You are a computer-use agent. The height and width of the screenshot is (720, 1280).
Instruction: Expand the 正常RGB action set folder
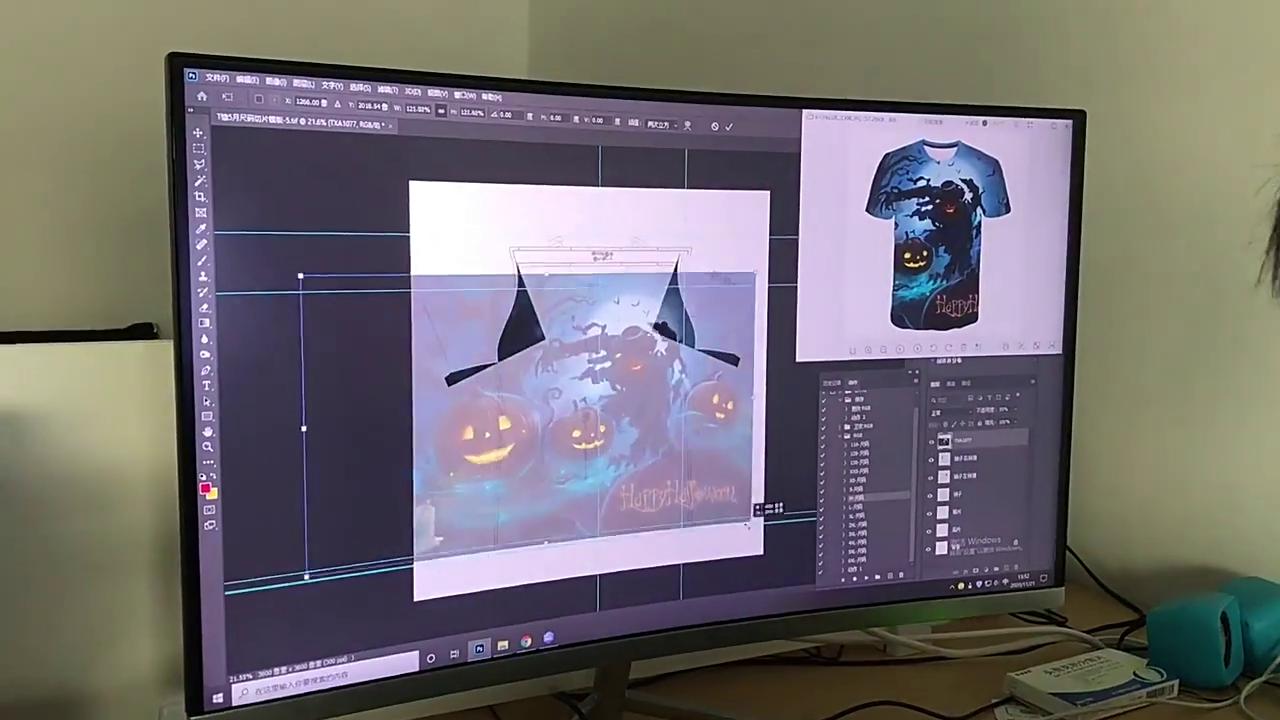click(x=840, y=427)
